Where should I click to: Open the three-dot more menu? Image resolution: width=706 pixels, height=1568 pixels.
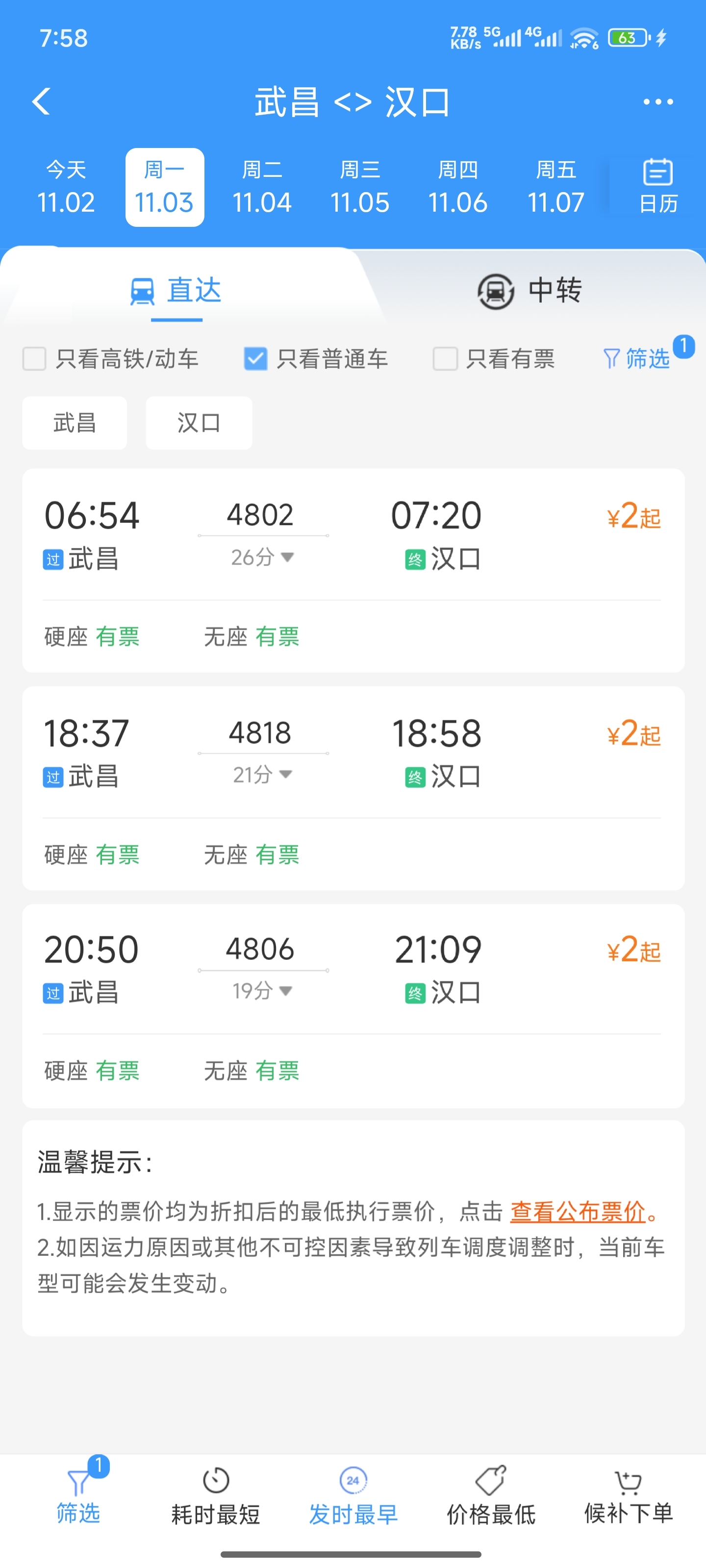(x=658, y=101)
